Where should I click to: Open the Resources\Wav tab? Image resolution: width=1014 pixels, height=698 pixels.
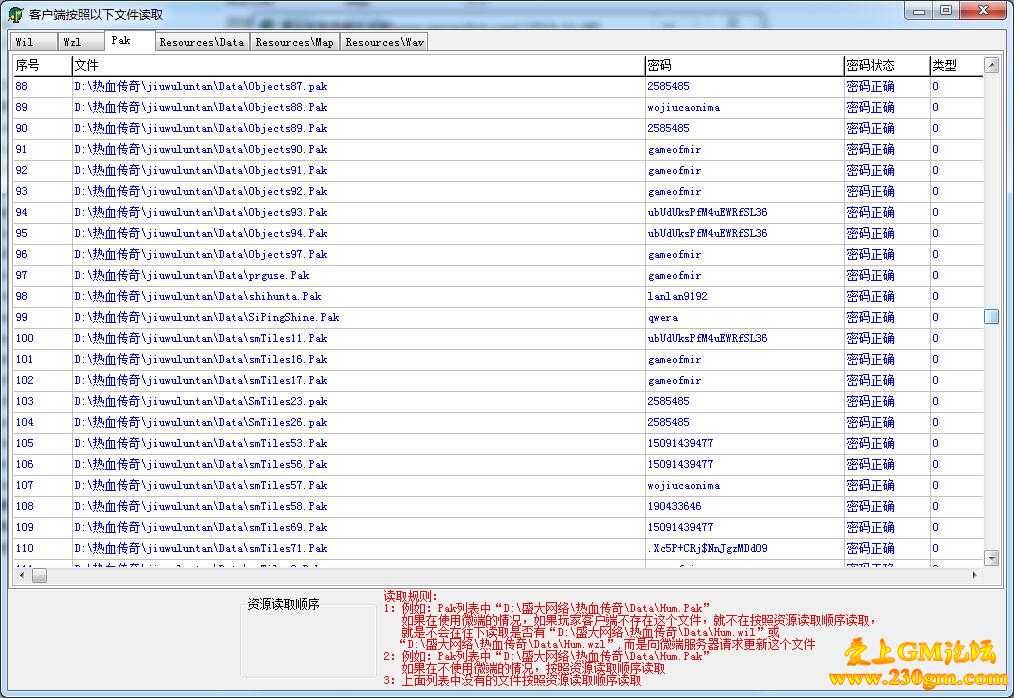point(384,42)
